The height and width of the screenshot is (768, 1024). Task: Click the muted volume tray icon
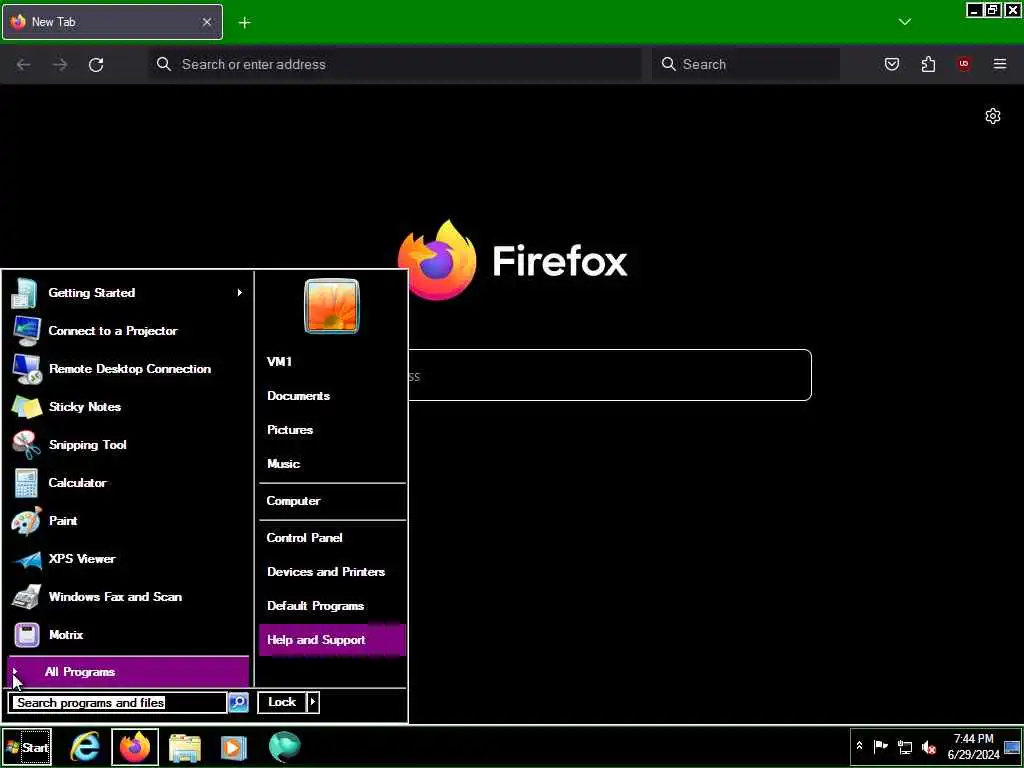928,746
